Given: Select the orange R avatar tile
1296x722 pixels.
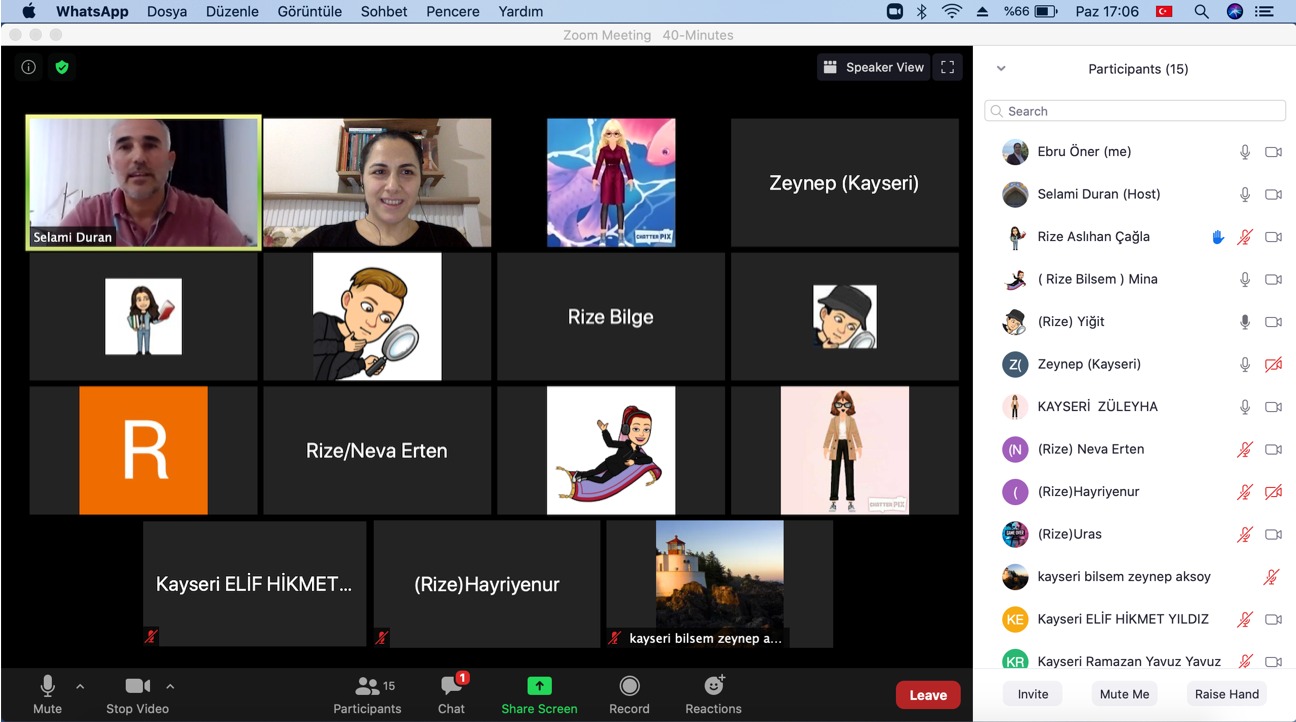Looking at the screenshot, I should coord(143,450).
